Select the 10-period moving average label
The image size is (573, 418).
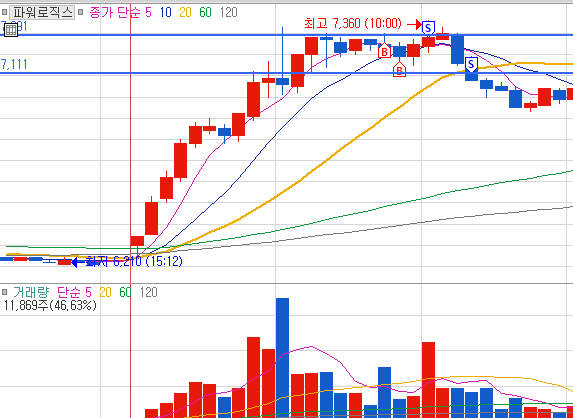[x=166, y=13]
